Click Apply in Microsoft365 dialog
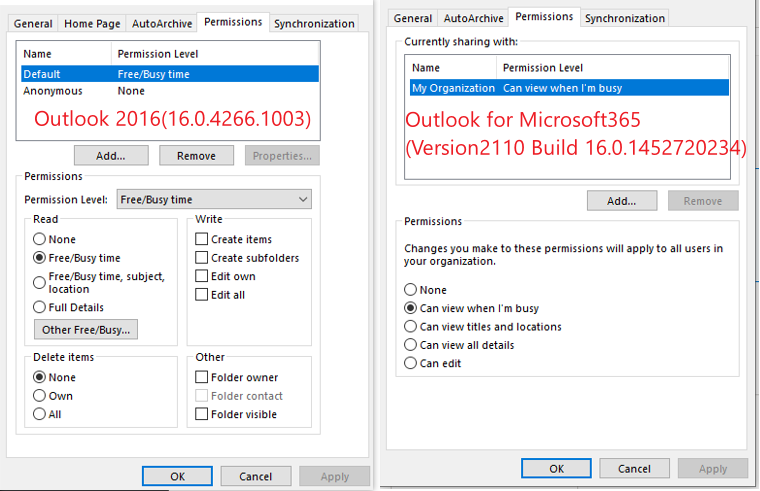Viewport: 760px width, 491px height. 713,469
